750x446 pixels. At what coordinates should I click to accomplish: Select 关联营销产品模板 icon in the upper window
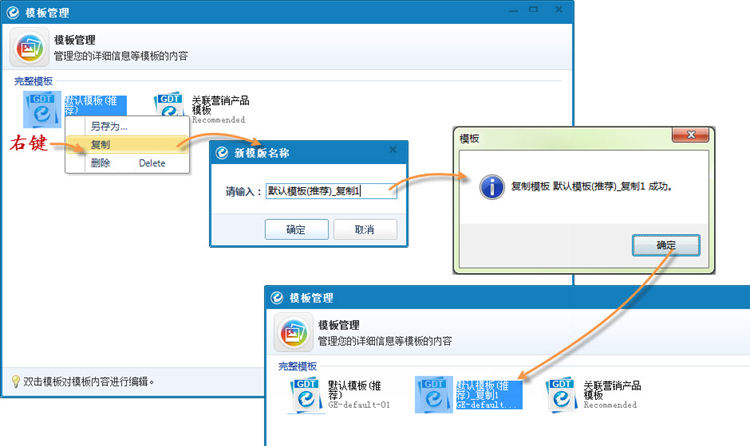172,109
